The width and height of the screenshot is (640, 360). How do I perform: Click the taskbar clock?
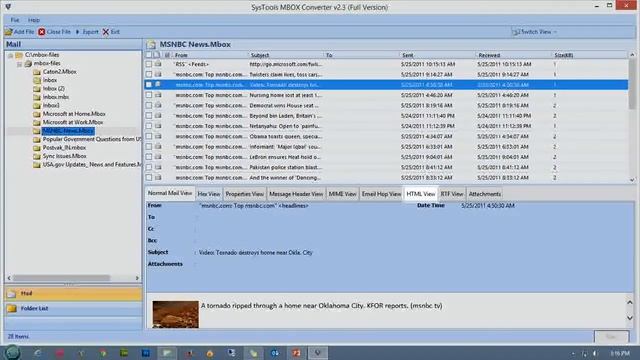point(620,353)
